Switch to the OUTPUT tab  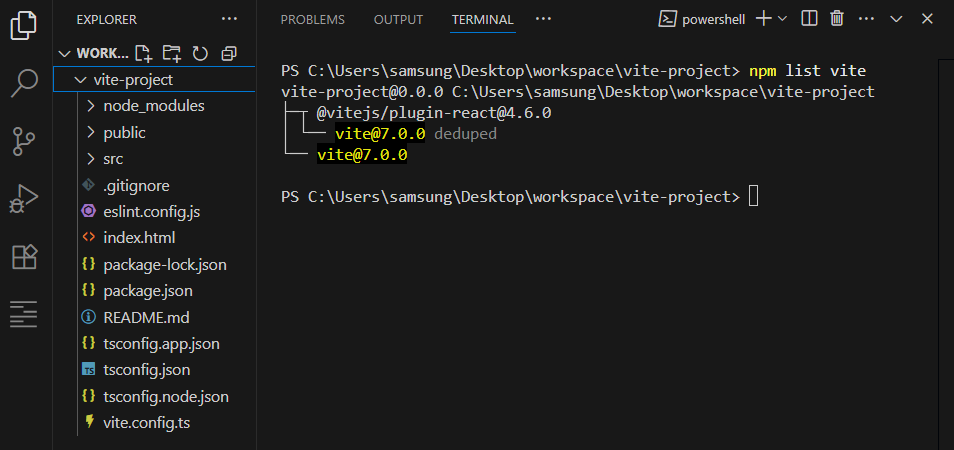(398, 20)
